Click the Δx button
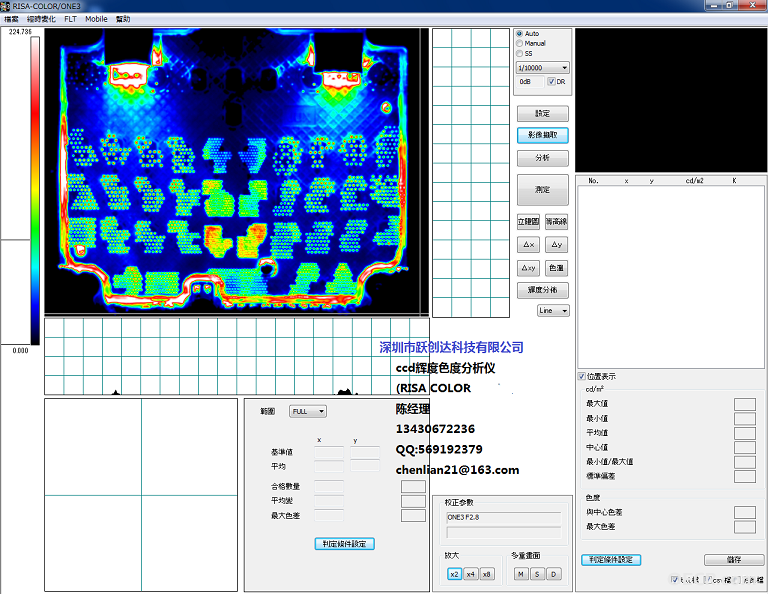Screen dimensions: 768x594 click(528, 244)
